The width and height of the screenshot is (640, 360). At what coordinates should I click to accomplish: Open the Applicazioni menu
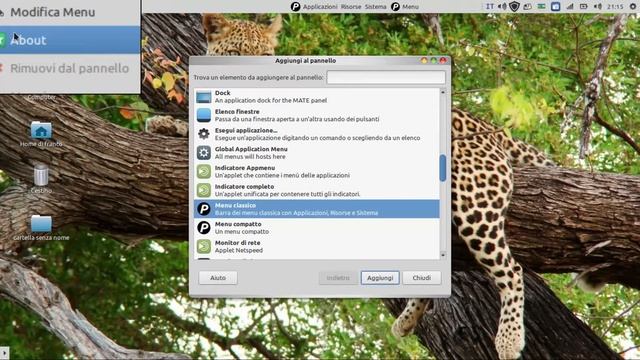coord(320,7)
